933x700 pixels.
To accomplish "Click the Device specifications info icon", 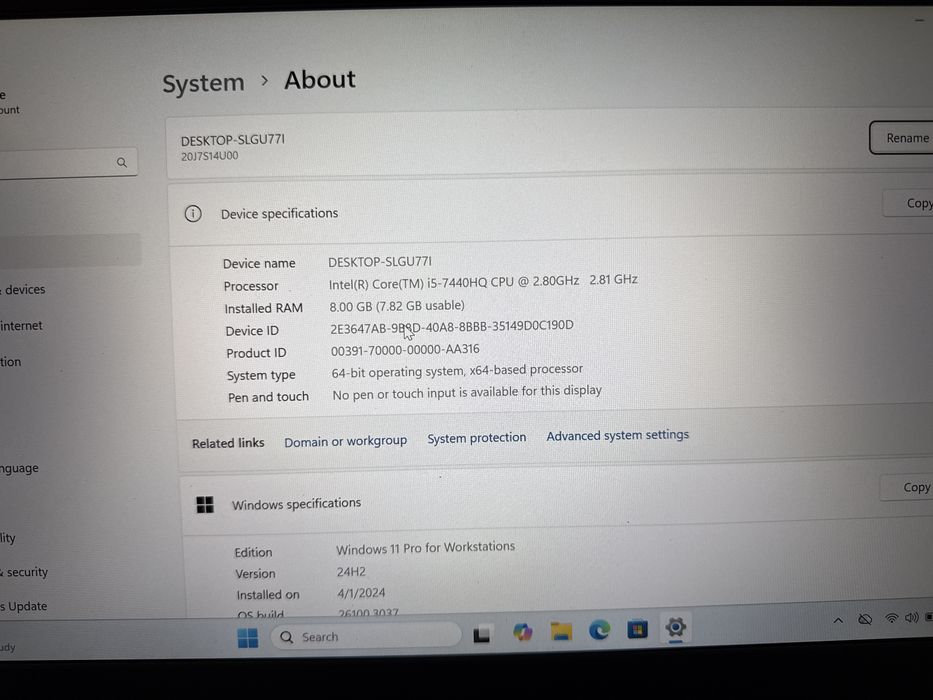I will (193, 214).
